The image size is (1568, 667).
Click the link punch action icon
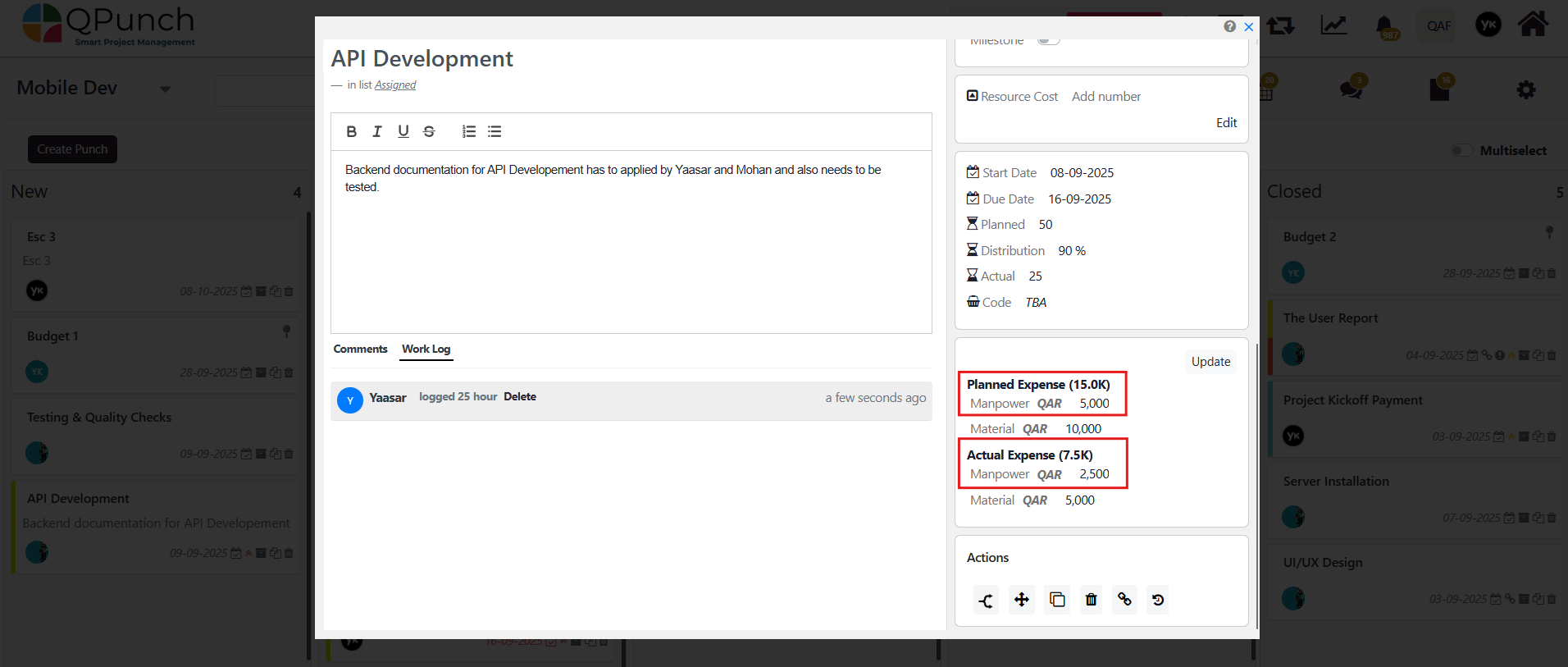1124,600
